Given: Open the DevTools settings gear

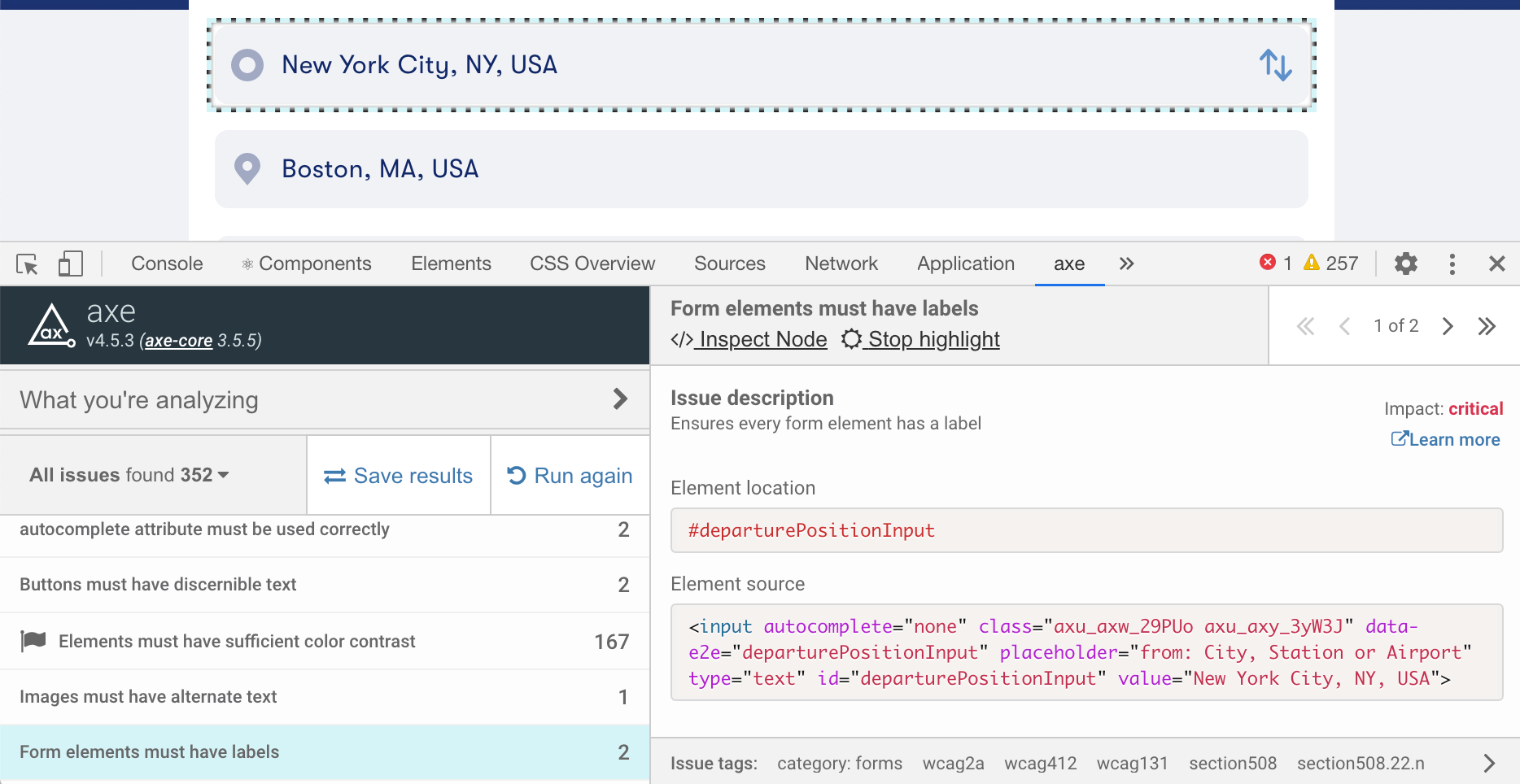Looking at the screenshot, I should pyautogui.click(x=1406, y=264).
